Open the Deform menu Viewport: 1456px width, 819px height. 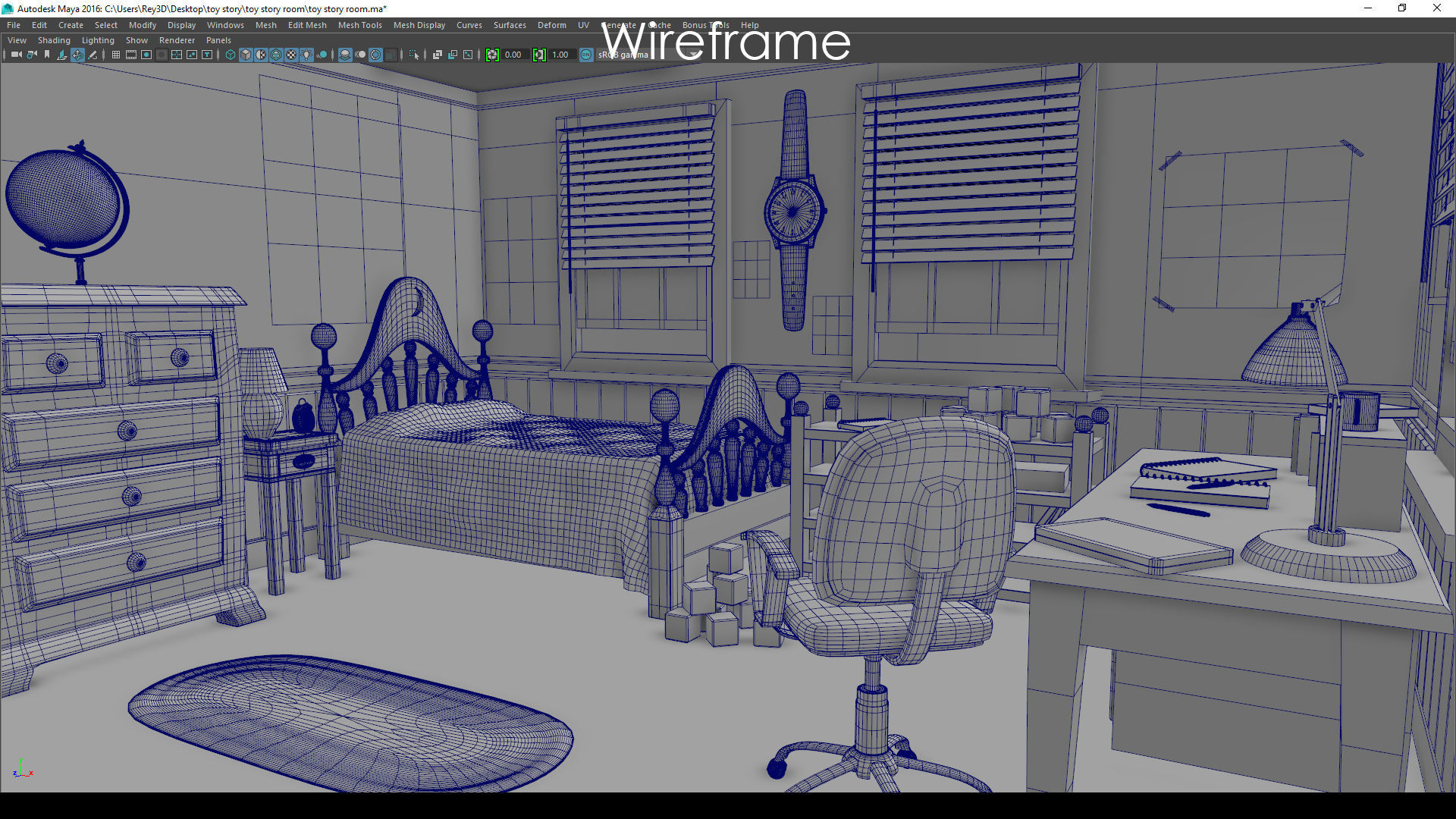pyautogui.click(x=552, y=25)
